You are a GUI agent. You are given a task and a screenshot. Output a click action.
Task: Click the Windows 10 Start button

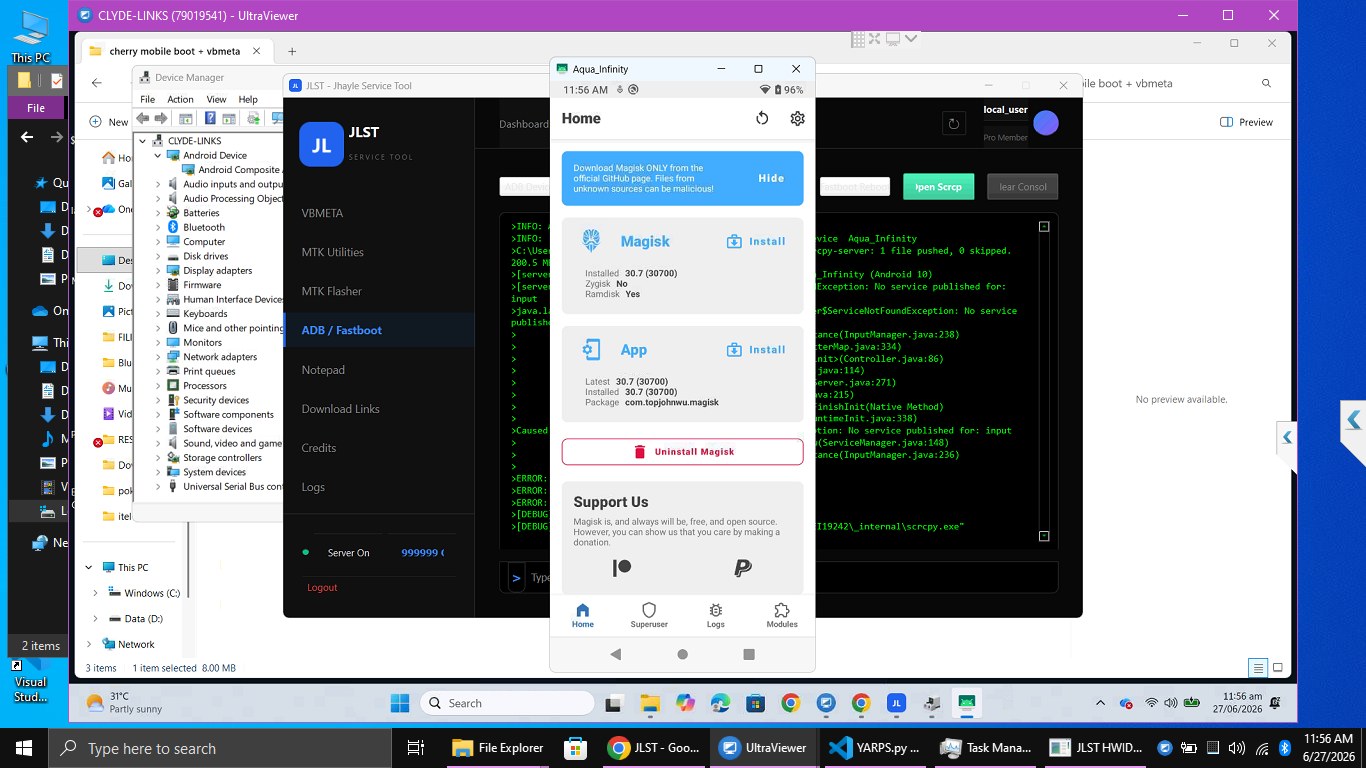click(x=24, y=748)
